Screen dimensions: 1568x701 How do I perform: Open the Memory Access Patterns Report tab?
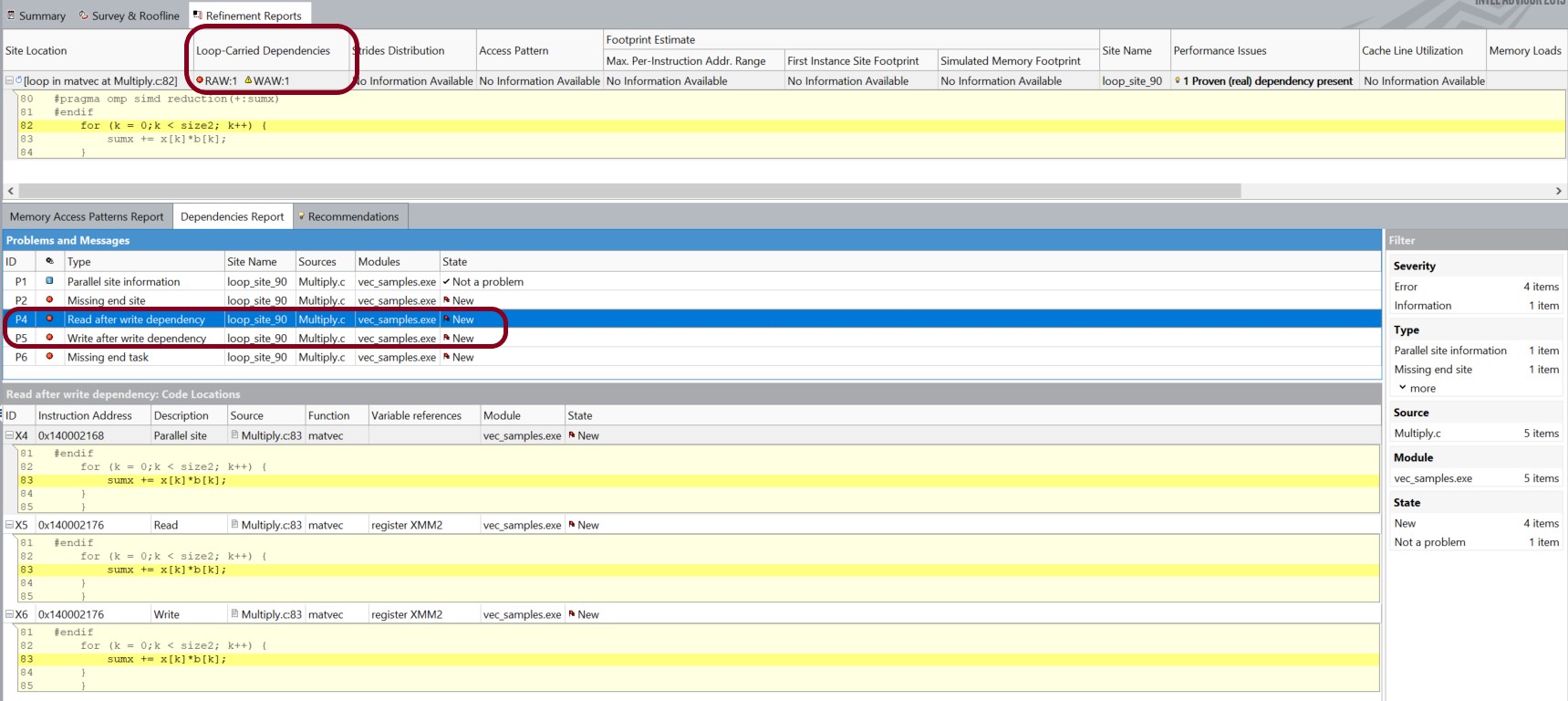click(87, 216)
